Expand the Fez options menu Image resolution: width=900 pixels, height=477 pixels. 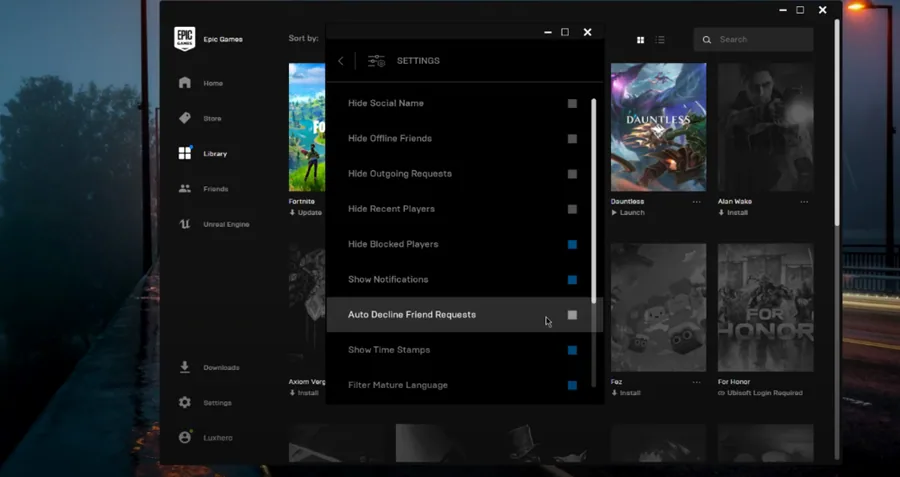[696, 382]
